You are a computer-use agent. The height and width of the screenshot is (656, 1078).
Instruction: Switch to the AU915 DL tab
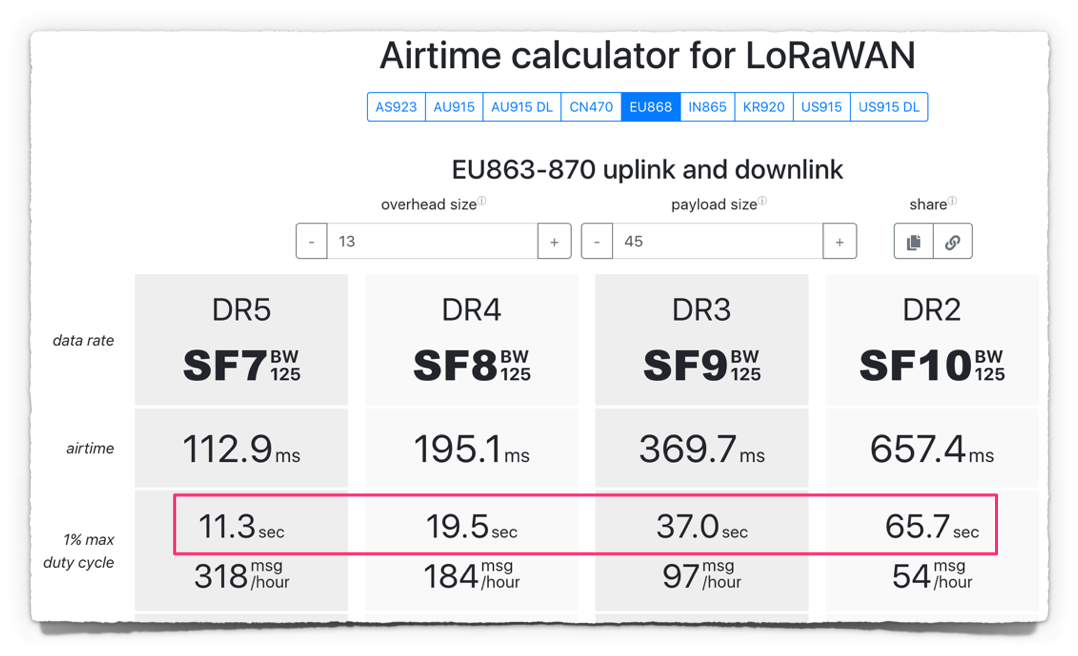tap(521, 106)
